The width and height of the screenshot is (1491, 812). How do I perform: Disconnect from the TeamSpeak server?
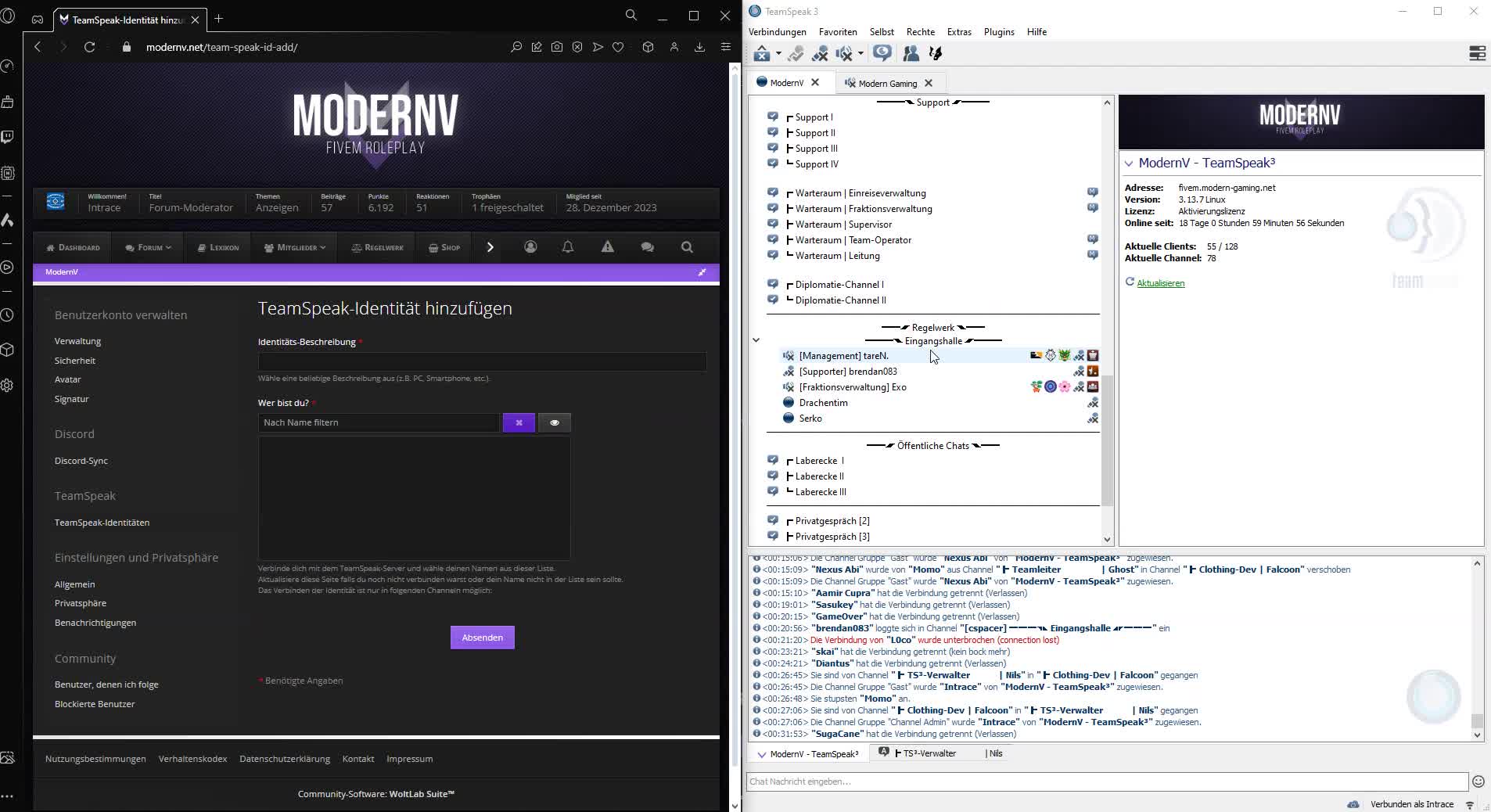(763, 53)
